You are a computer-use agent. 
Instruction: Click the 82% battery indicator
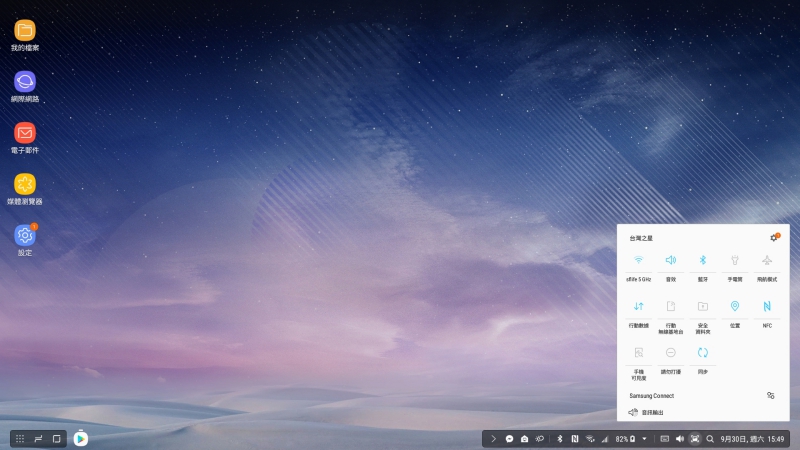click(625, 439)
